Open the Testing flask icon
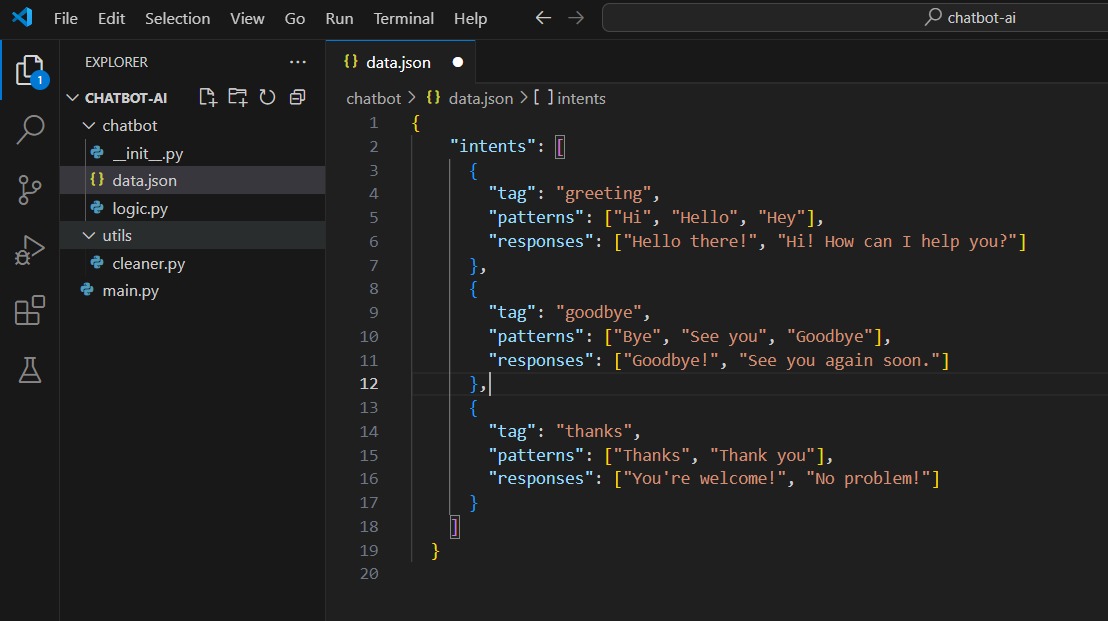Image resolution: width=1108 pixels, height=621 pixels. point(30,369)
